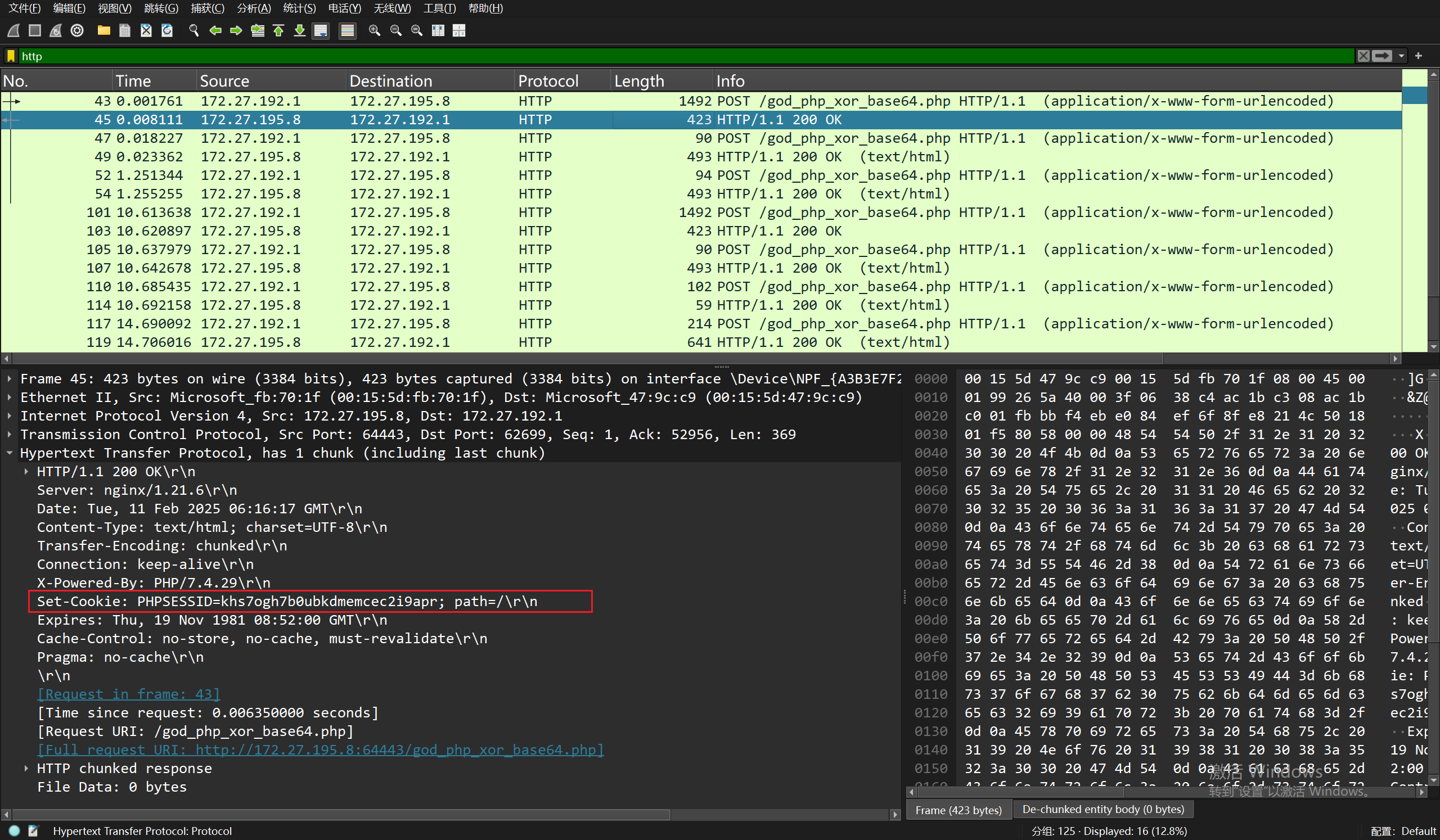This screenshot has width=1440, height=840.
Task: Toggle packet colorization rules button
Action: pyautogui.click(x=348, y=30)
